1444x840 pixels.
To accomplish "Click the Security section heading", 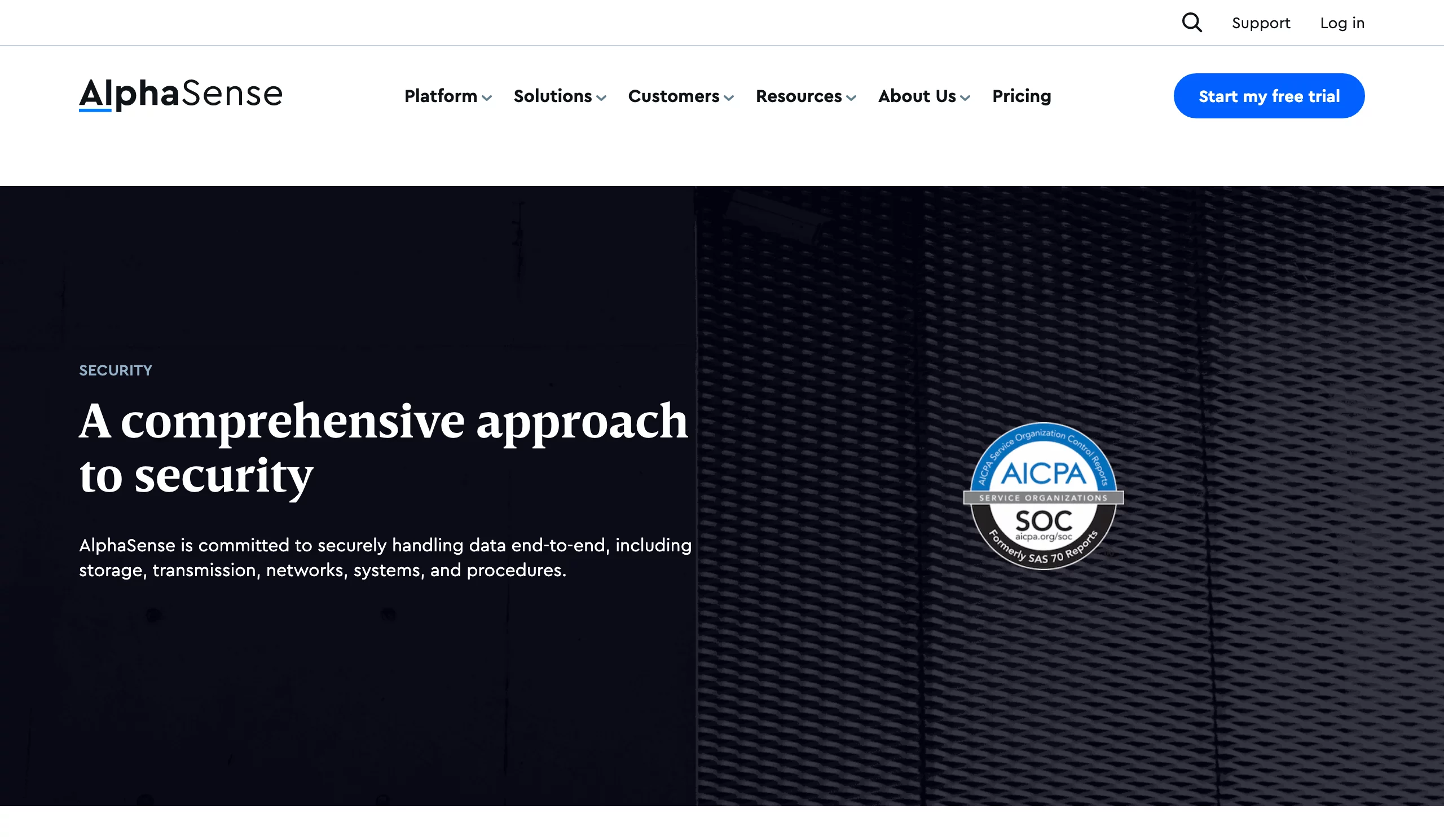I will point(116,370).
